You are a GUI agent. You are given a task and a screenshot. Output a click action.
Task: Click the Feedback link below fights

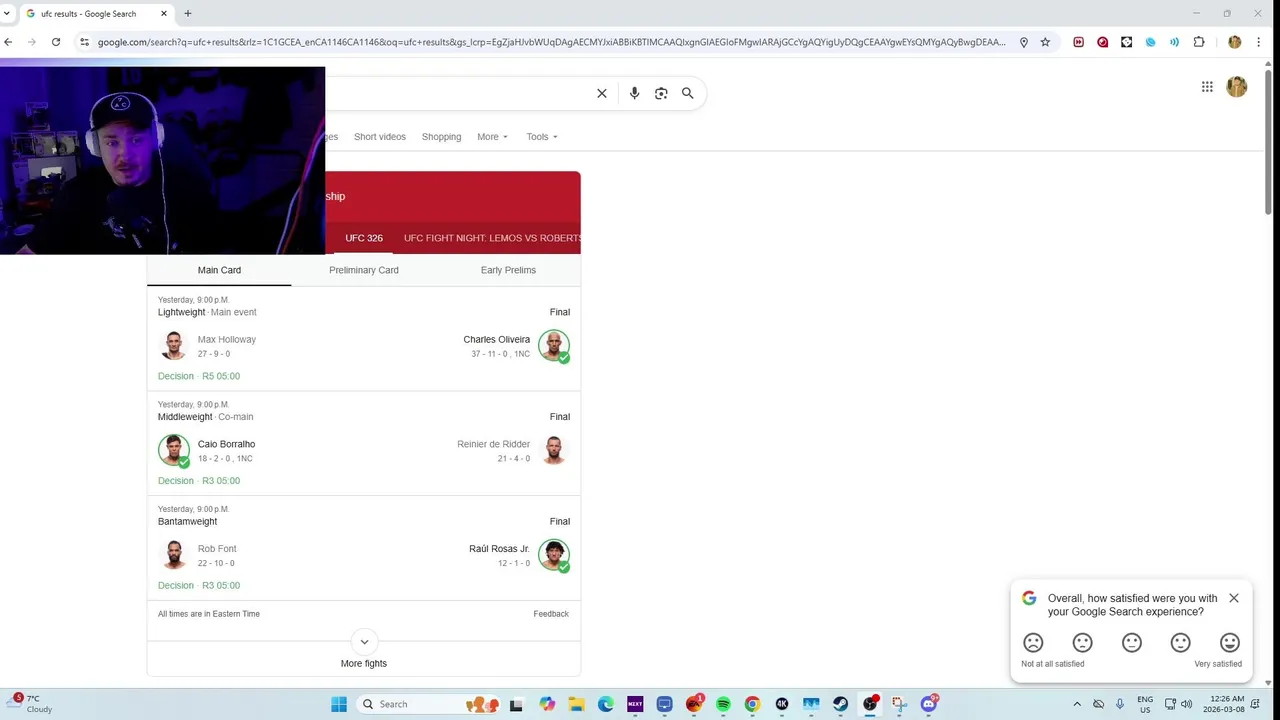point(551,614)
